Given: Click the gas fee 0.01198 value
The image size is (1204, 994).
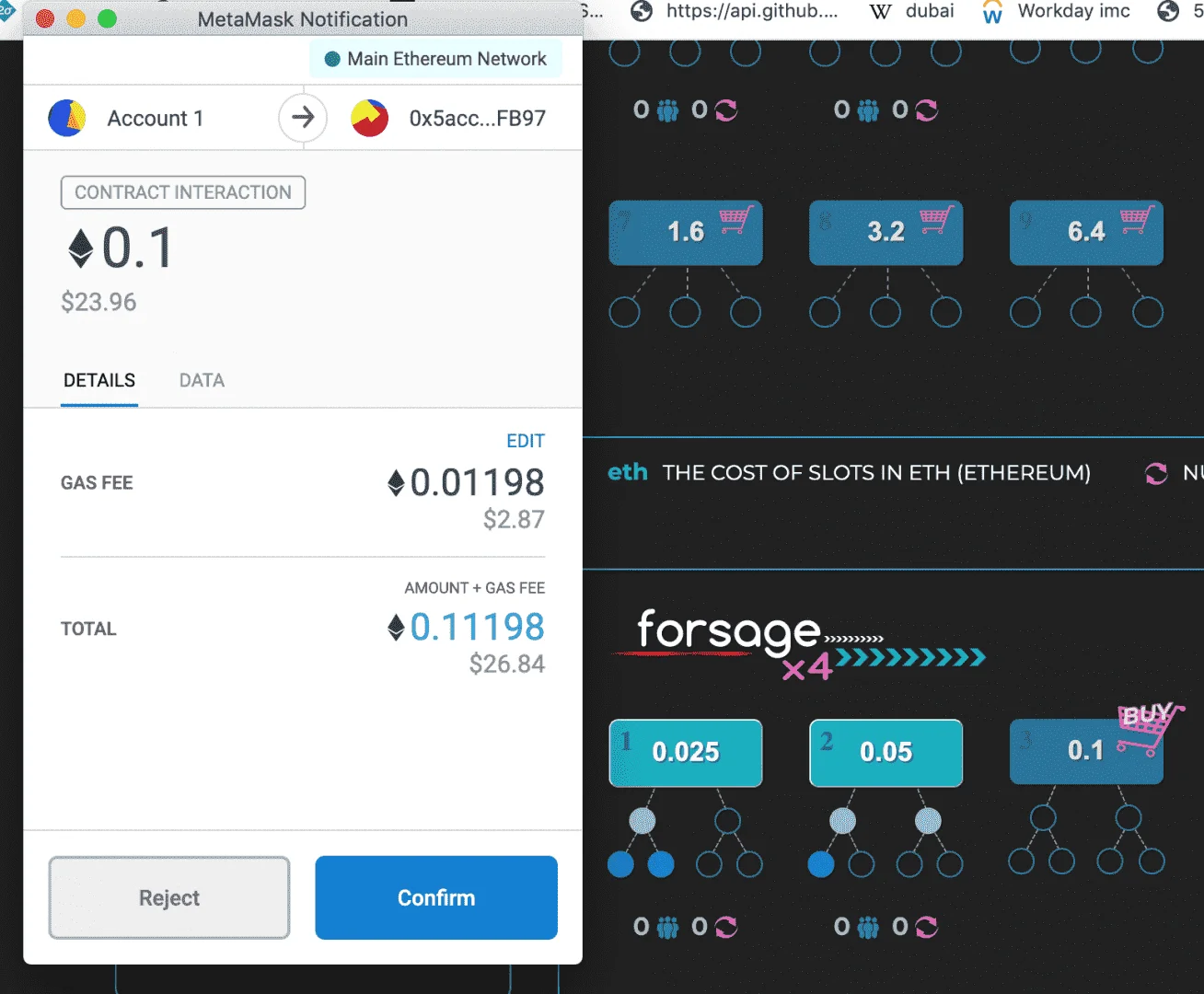Looking at the screenshot, I should (x=466, y=482).
